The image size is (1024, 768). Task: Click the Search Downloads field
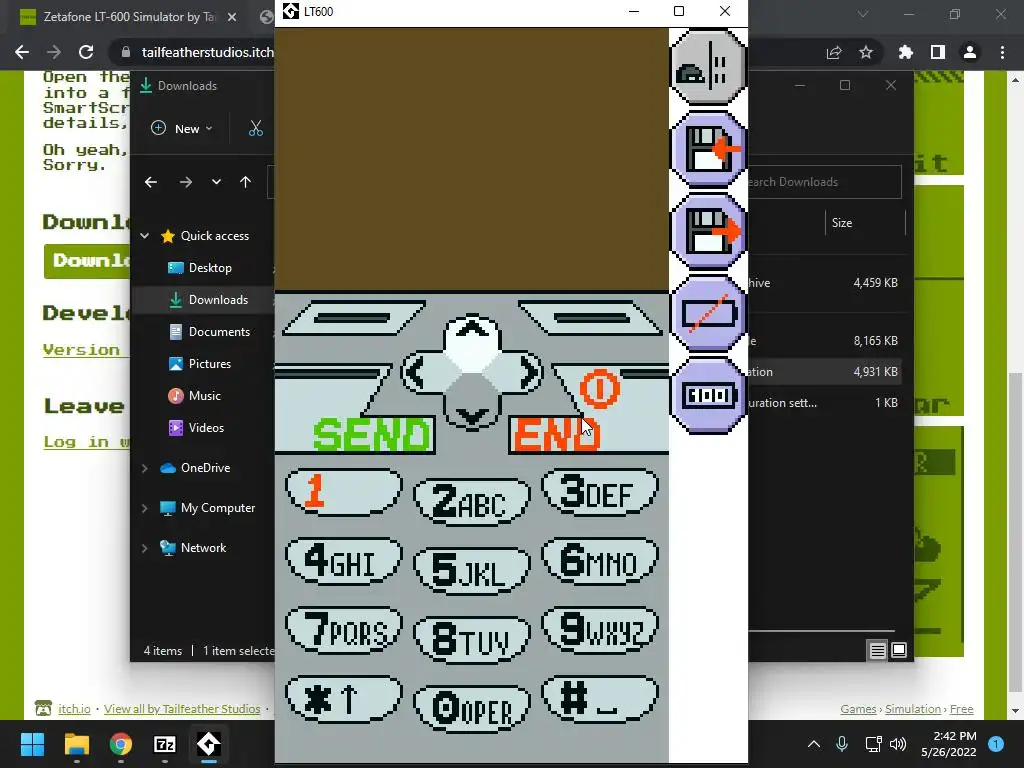click(x=825, y=182)
